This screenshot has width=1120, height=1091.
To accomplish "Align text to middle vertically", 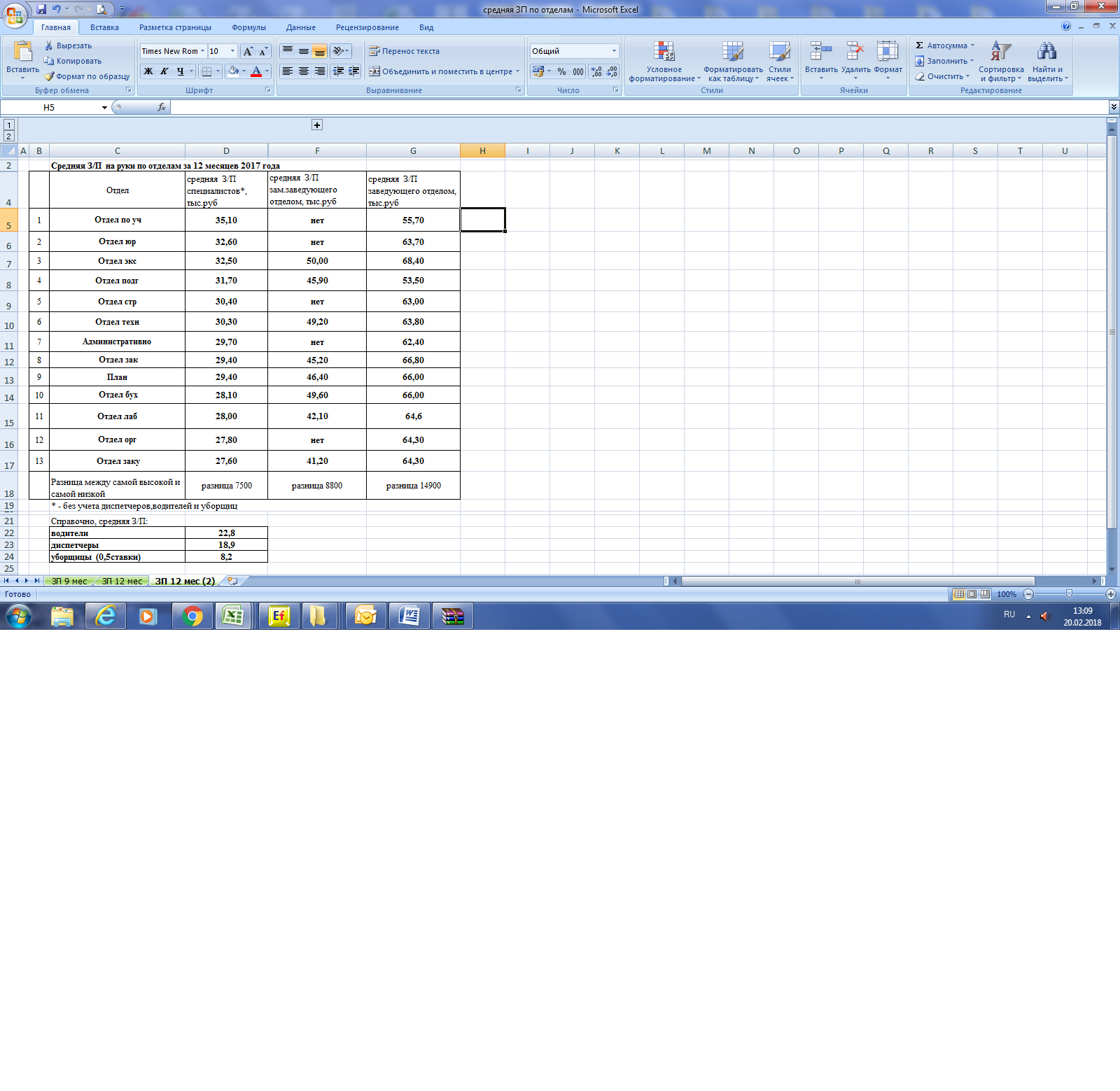I will pos(304,51).
